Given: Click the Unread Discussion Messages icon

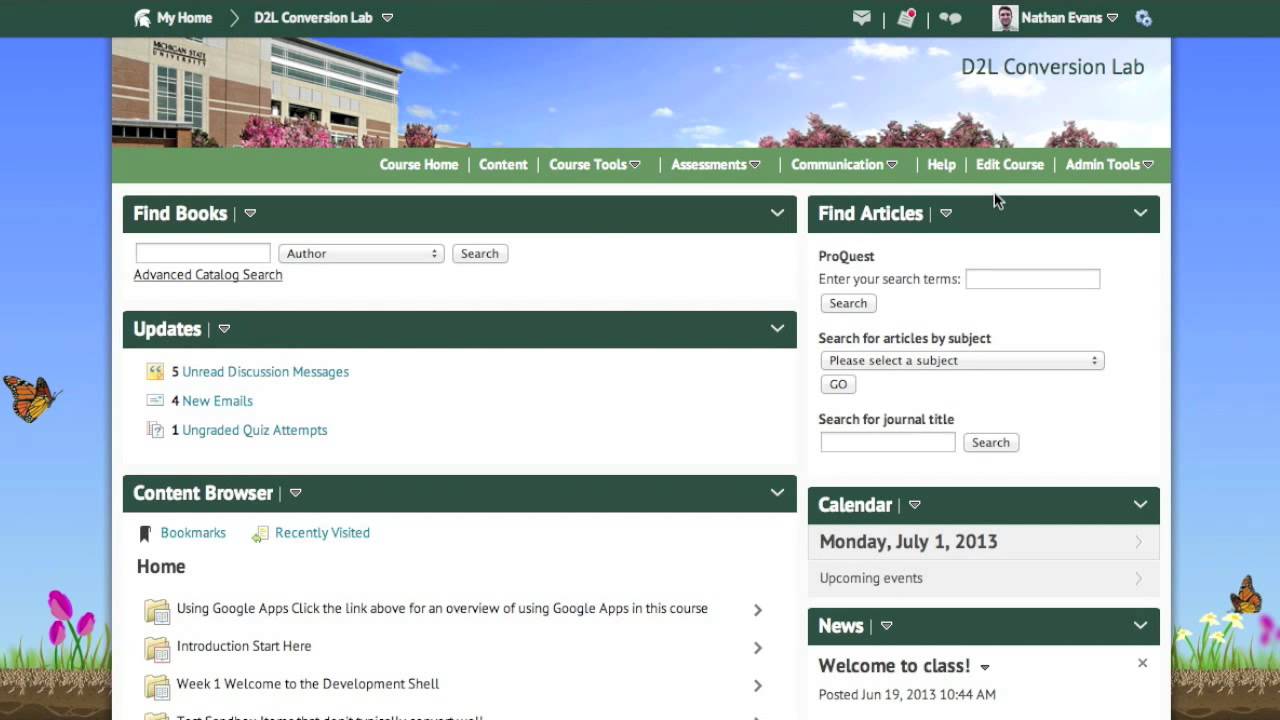Looking at the screenshot, I should coord(155,372).
